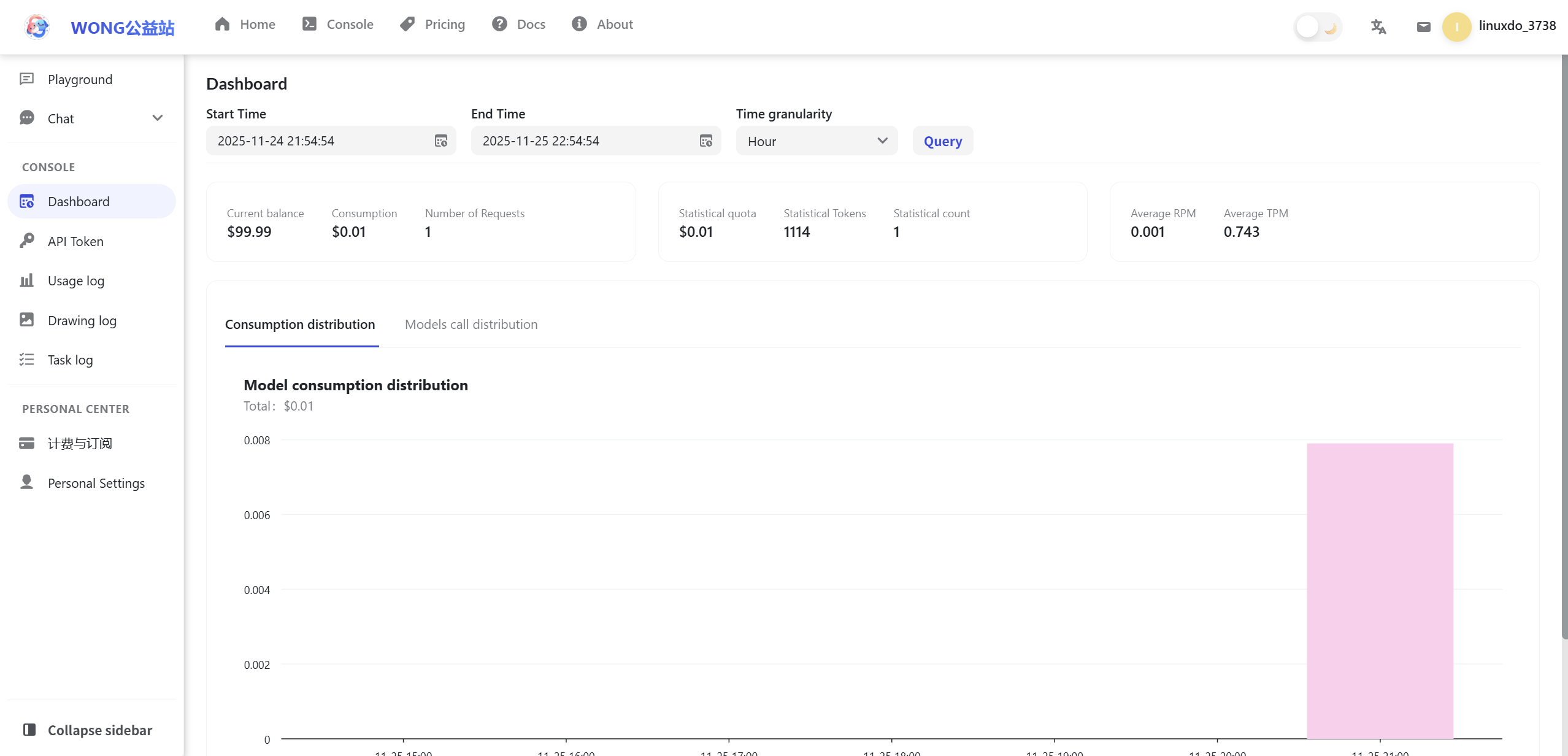Click the WONG site logo
1568x756 pixels.
click(x=37, y=27)
